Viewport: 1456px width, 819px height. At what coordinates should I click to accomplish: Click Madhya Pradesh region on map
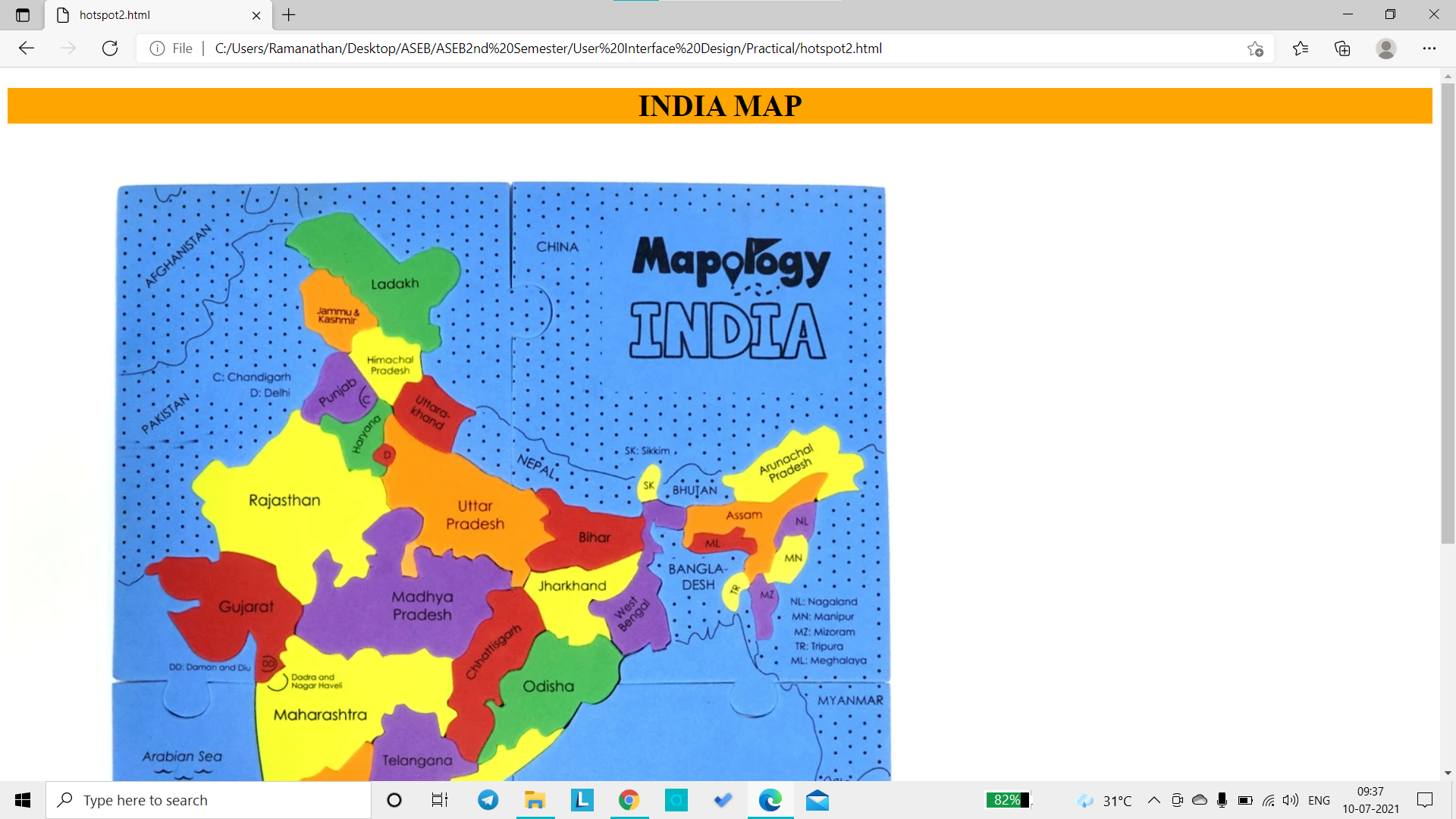point(422,605)
